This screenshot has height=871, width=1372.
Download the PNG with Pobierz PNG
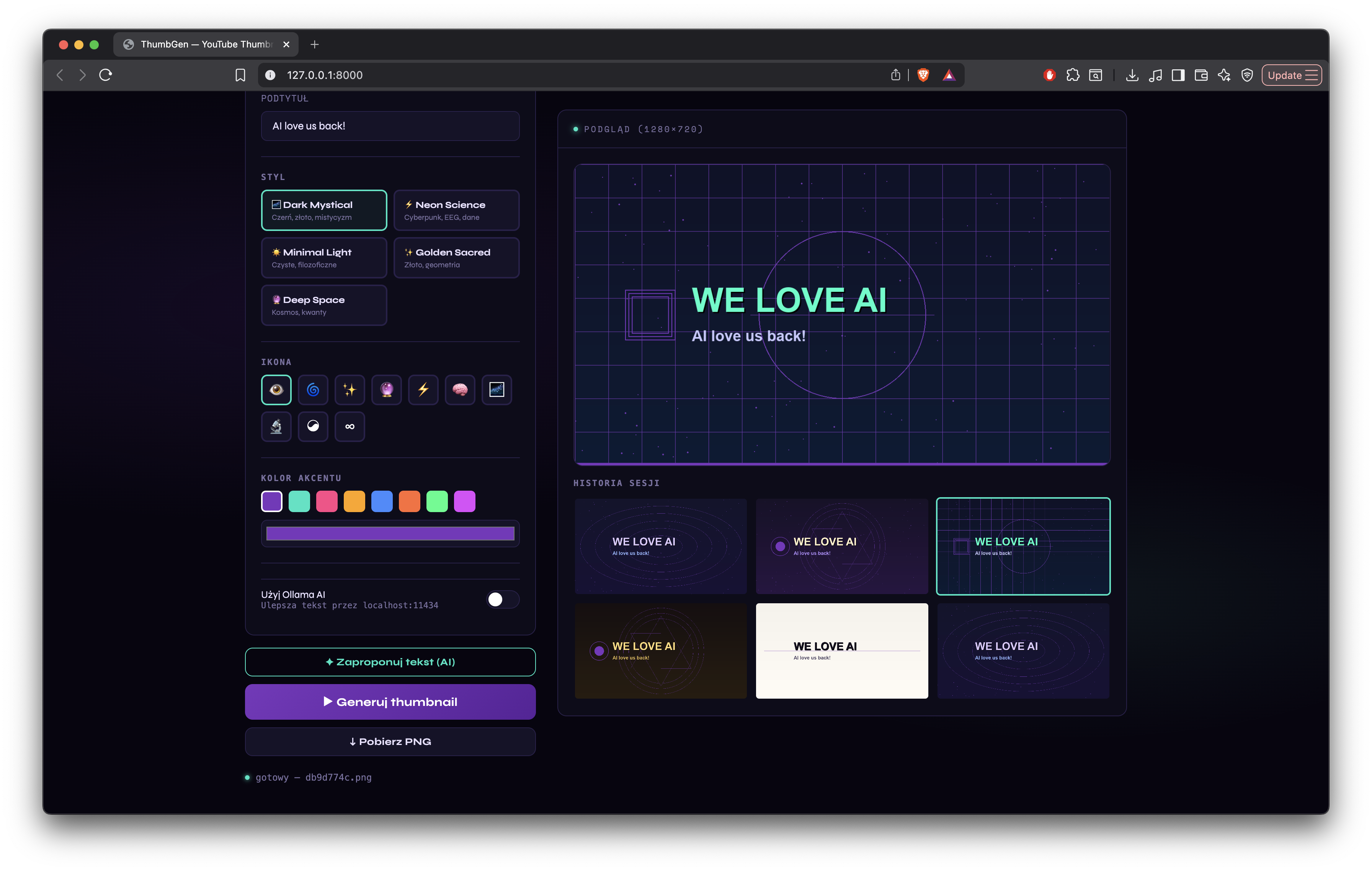click(390, 742)
